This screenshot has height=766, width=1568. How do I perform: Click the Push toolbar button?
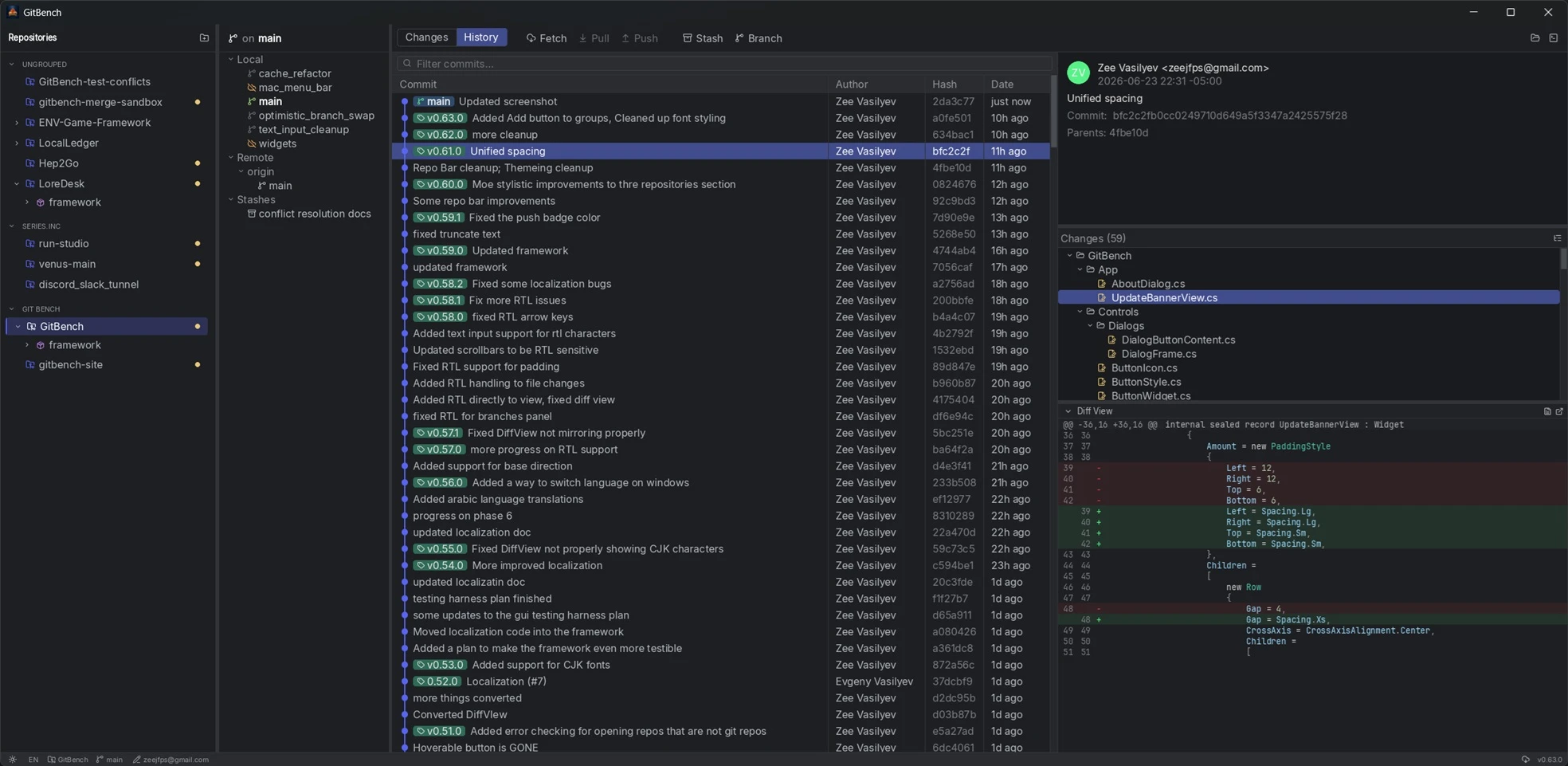tap(640, 38)
